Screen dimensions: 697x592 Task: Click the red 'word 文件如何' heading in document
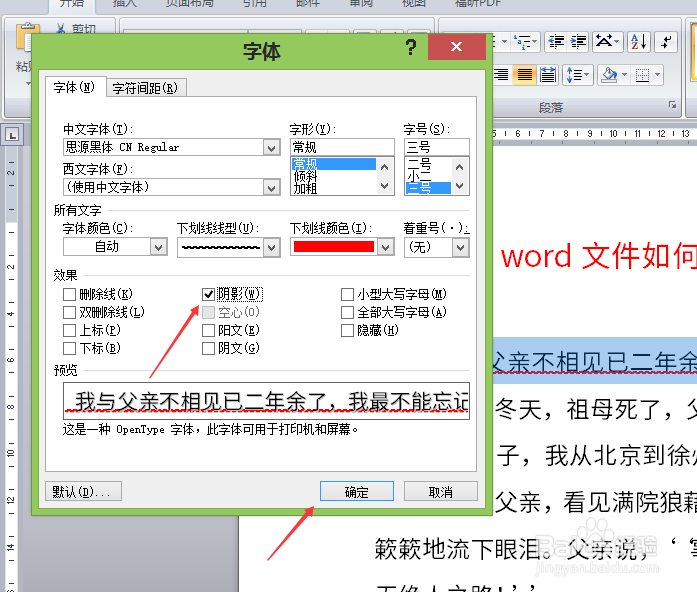599,256
